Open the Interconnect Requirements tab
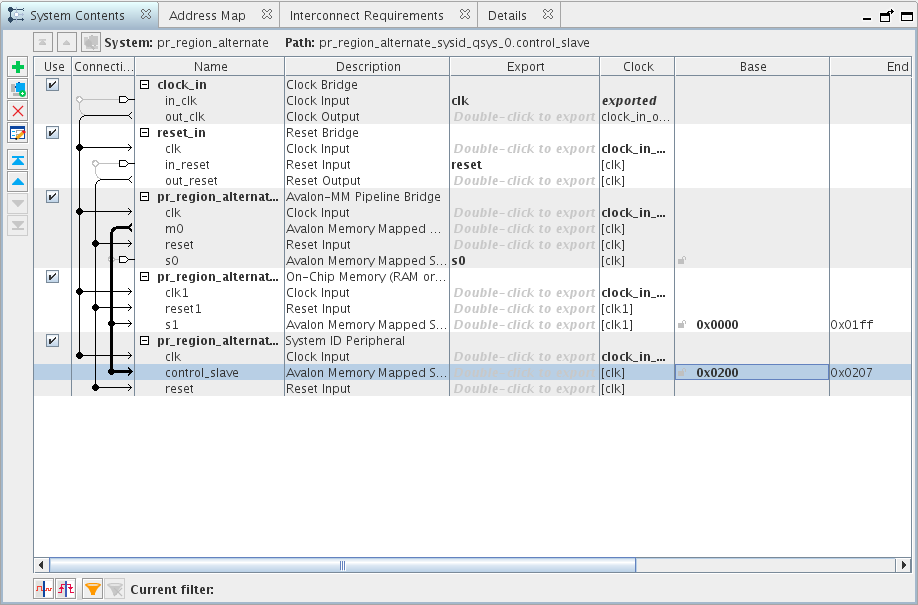 366,16
